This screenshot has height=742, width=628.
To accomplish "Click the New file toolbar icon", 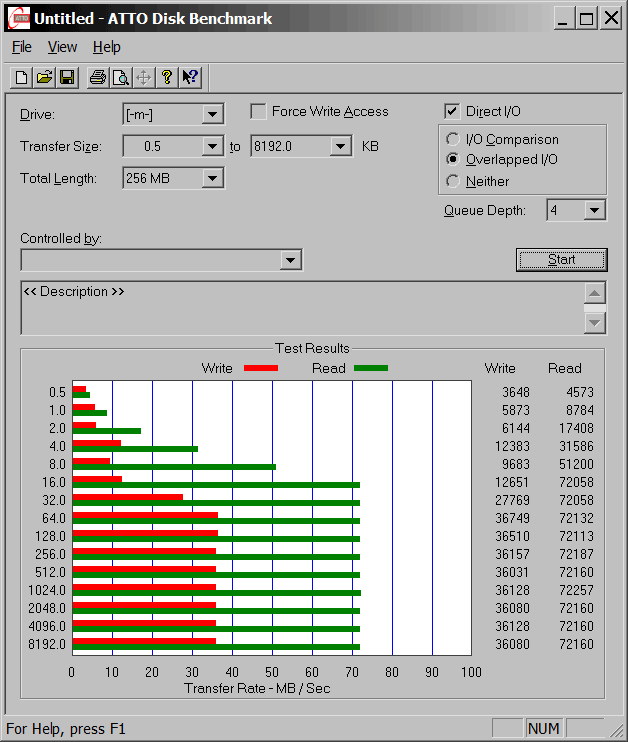I will pyautogui.click(x=21, y=77).
